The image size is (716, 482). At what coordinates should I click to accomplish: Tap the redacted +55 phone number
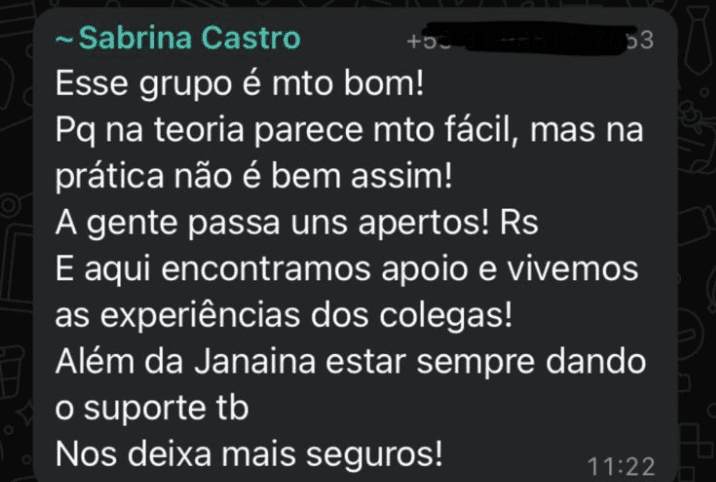point(530,39)
